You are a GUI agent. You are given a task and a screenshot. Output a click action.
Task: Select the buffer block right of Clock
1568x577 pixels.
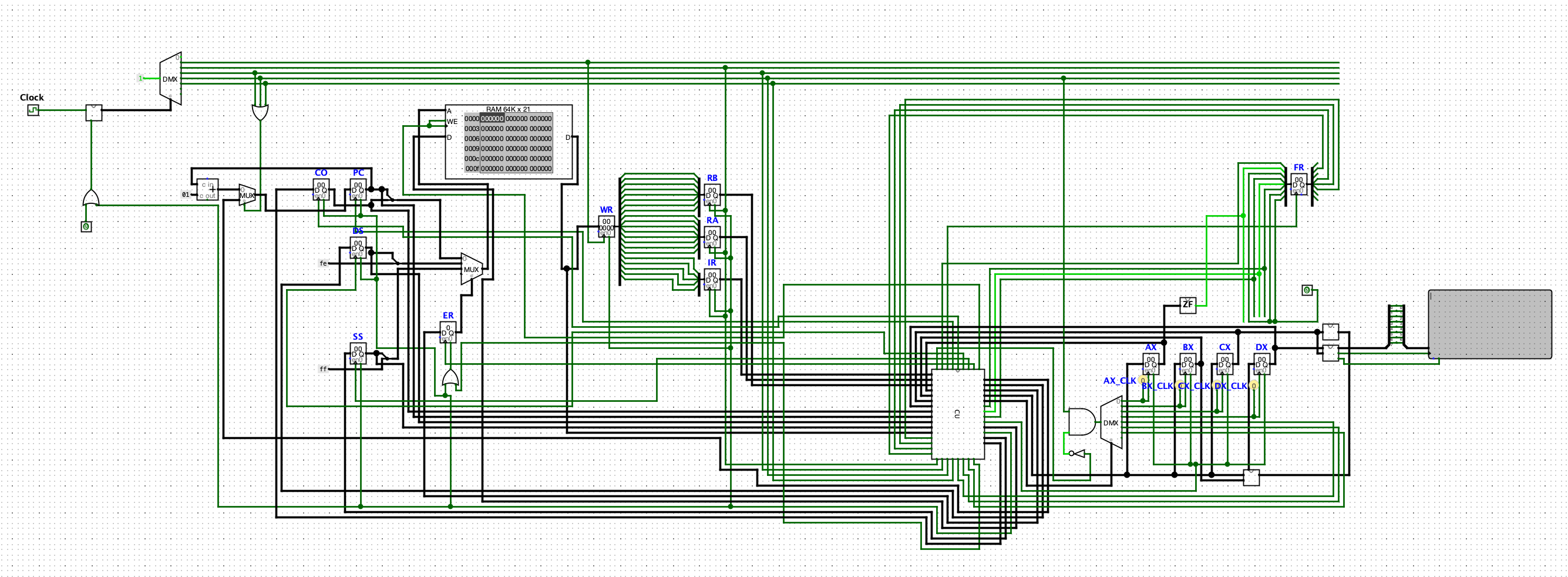coord(94,113)
